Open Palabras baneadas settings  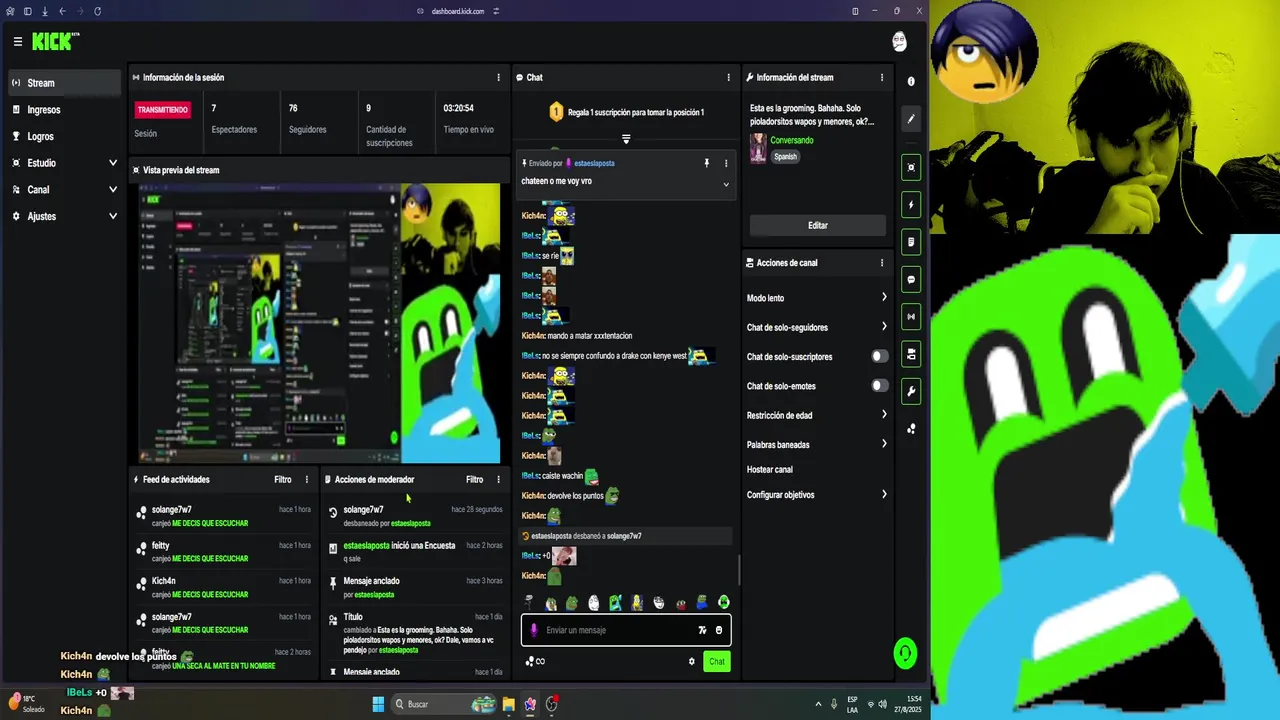tap(817, 444)
